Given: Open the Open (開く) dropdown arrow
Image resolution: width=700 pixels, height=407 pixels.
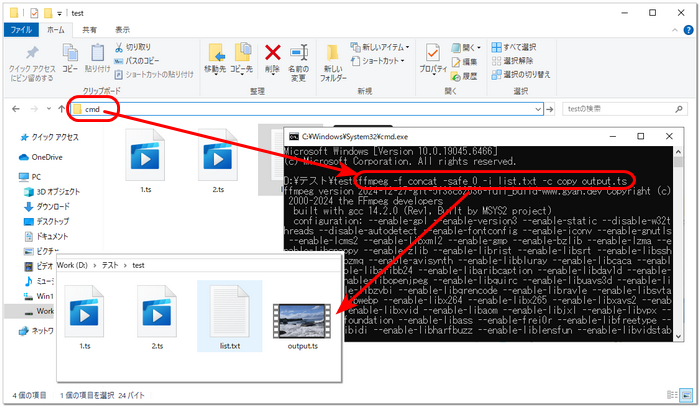Looking at the screenshot, I should point(479,47).
